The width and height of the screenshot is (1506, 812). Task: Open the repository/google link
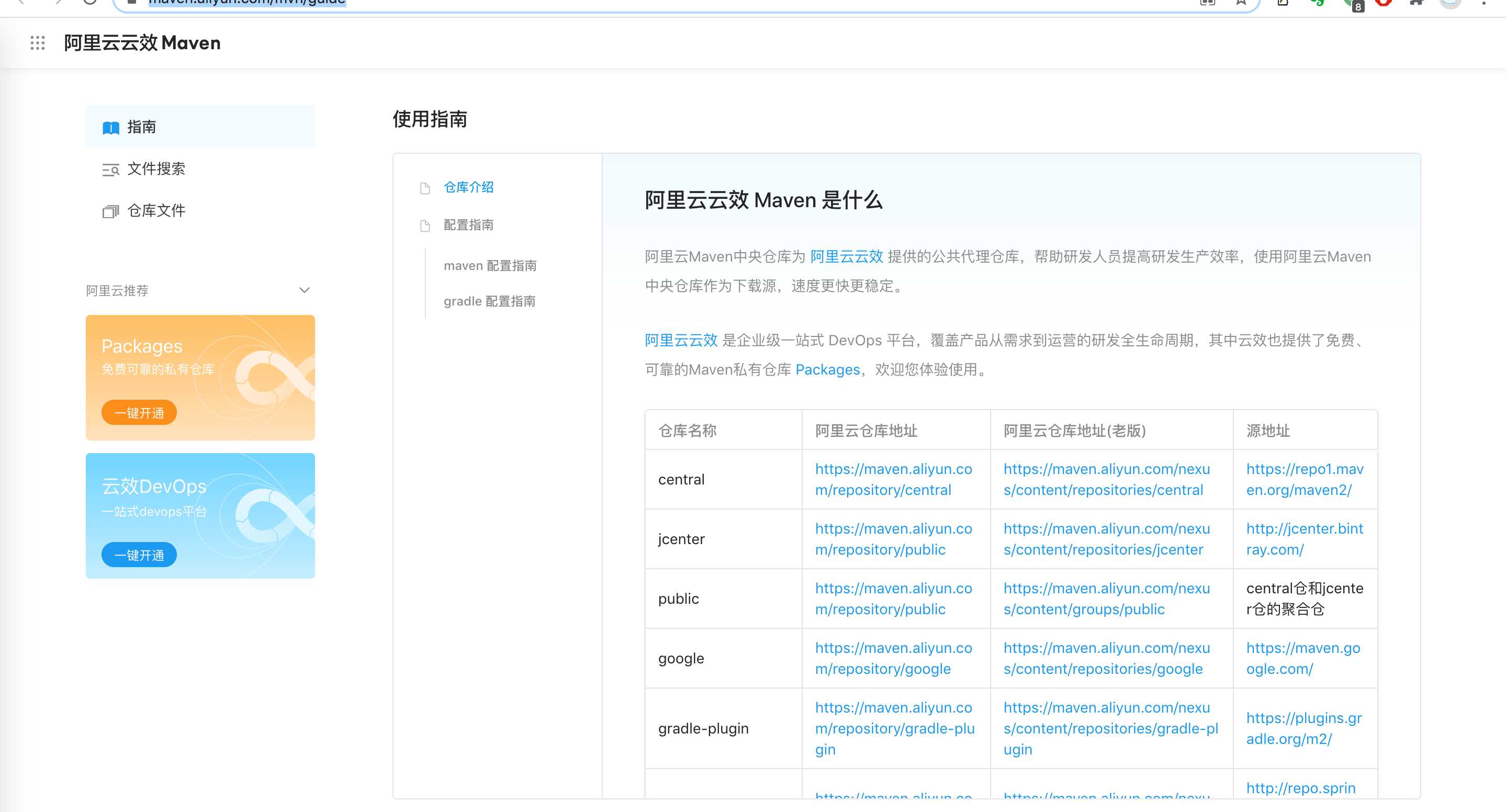893,658
